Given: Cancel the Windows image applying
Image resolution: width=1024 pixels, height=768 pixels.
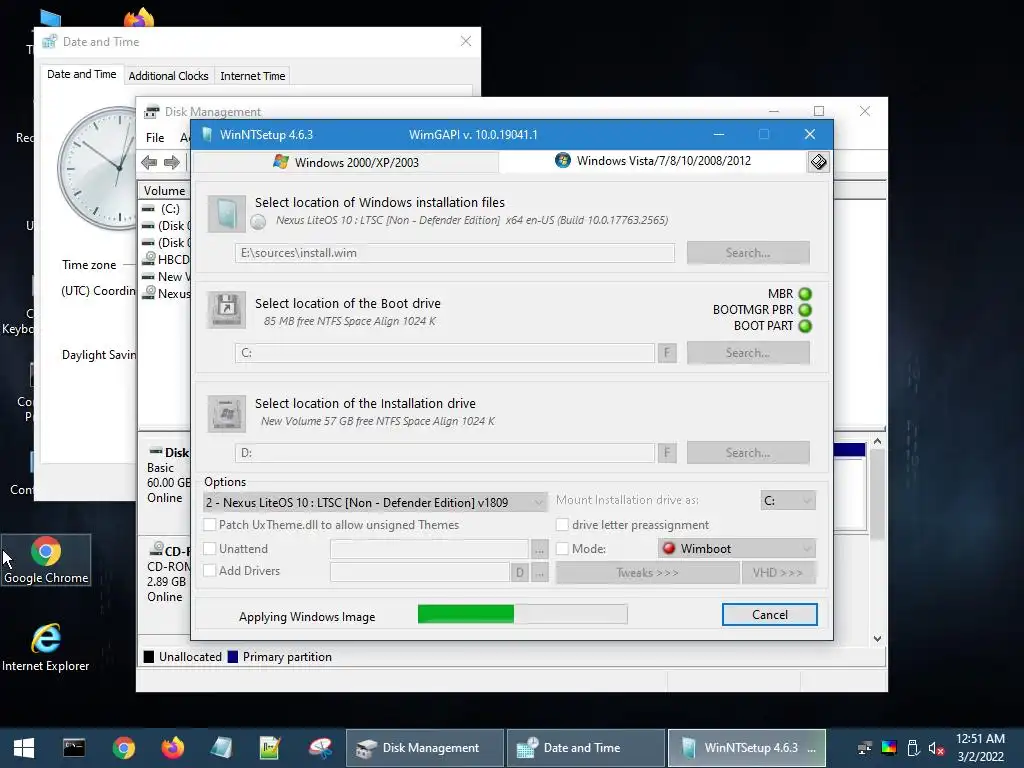Looking at the screenshot, I should 769,615.
